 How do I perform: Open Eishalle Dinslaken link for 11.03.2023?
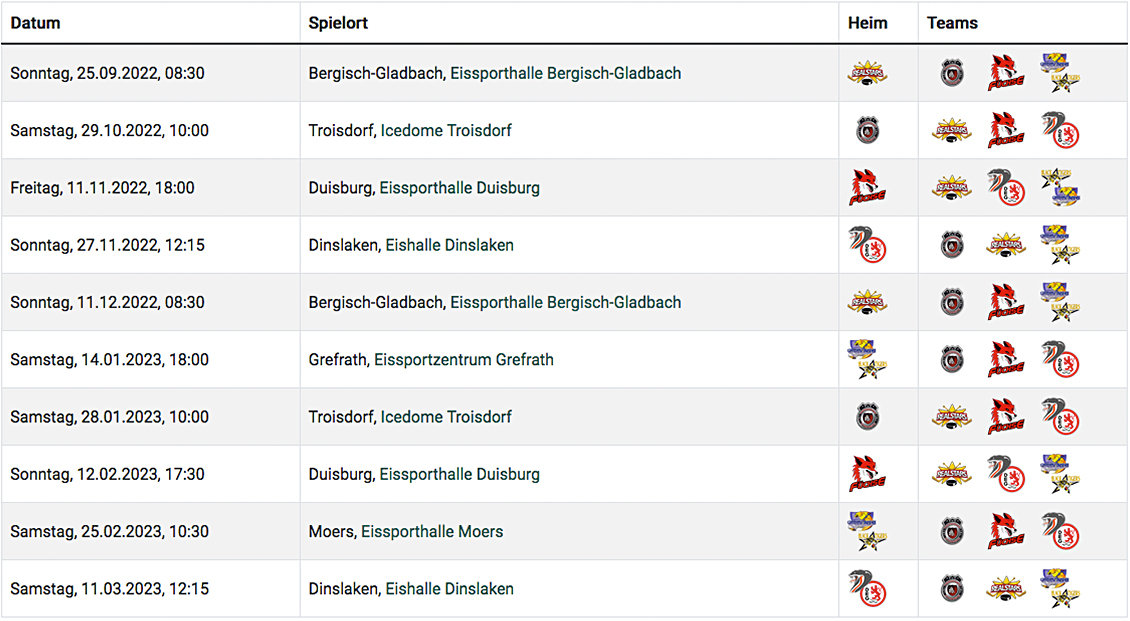click(x=450, y=589)
